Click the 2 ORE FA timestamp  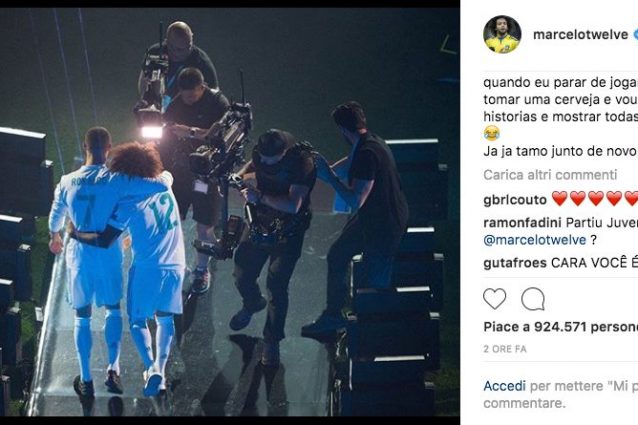[x=505, y=349]
